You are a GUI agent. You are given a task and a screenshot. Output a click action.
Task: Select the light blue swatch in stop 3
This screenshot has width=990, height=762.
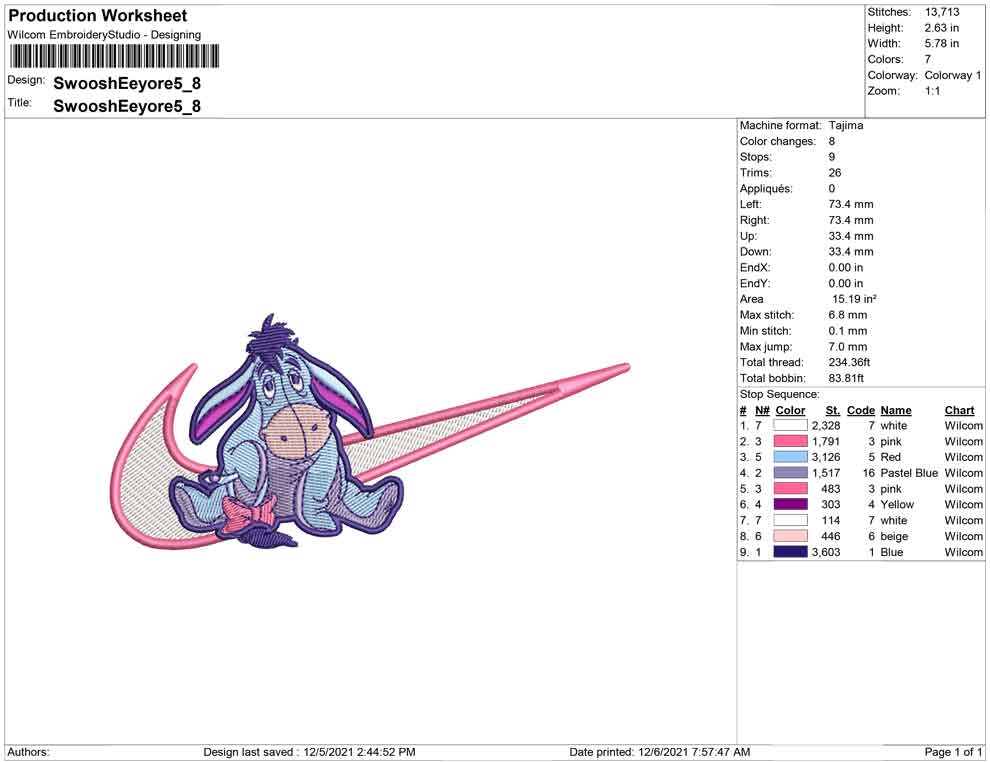click(x=790, y=457)
